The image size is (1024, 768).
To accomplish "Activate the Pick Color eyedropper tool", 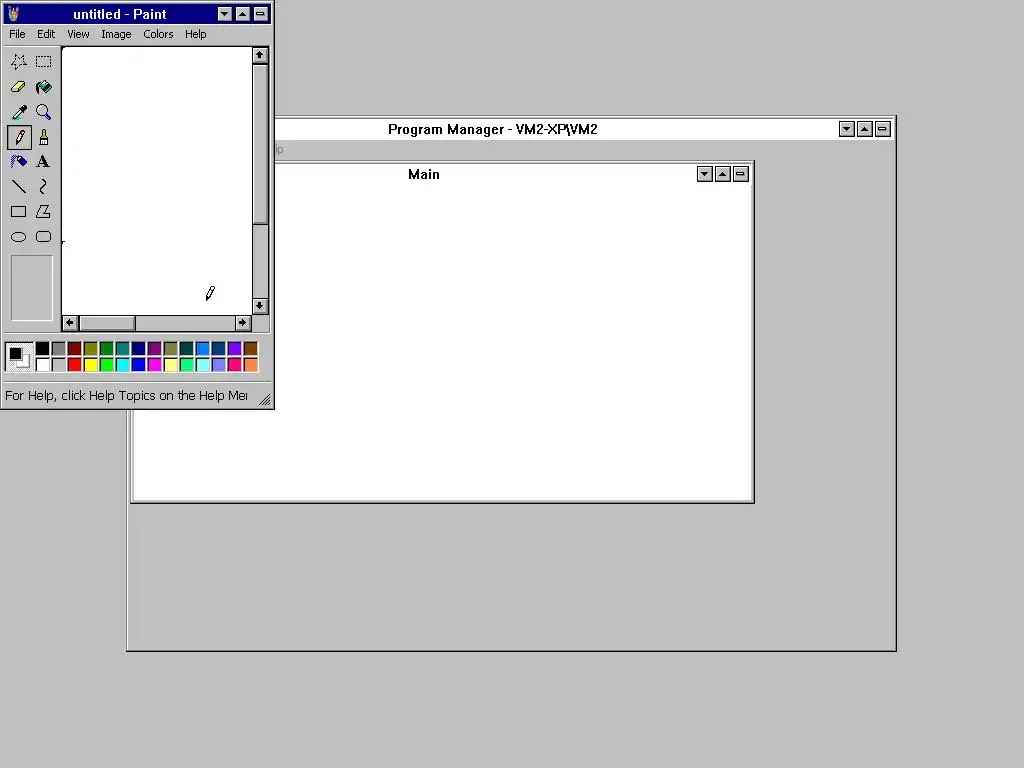I will (x=18, y=112).
